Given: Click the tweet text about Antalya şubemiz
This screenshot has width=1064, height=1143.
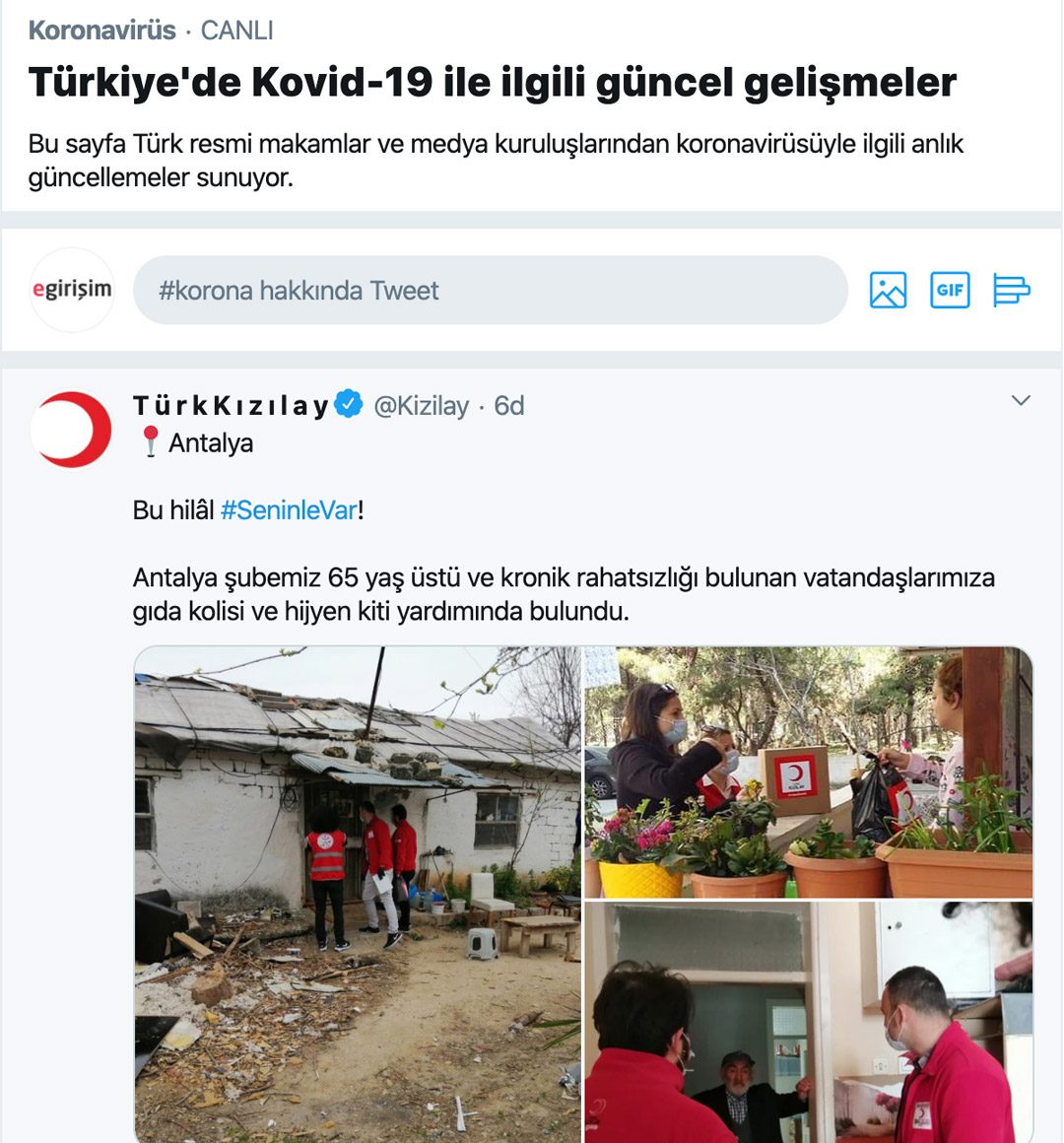Looking at the screenshot, I should point(564,594).
